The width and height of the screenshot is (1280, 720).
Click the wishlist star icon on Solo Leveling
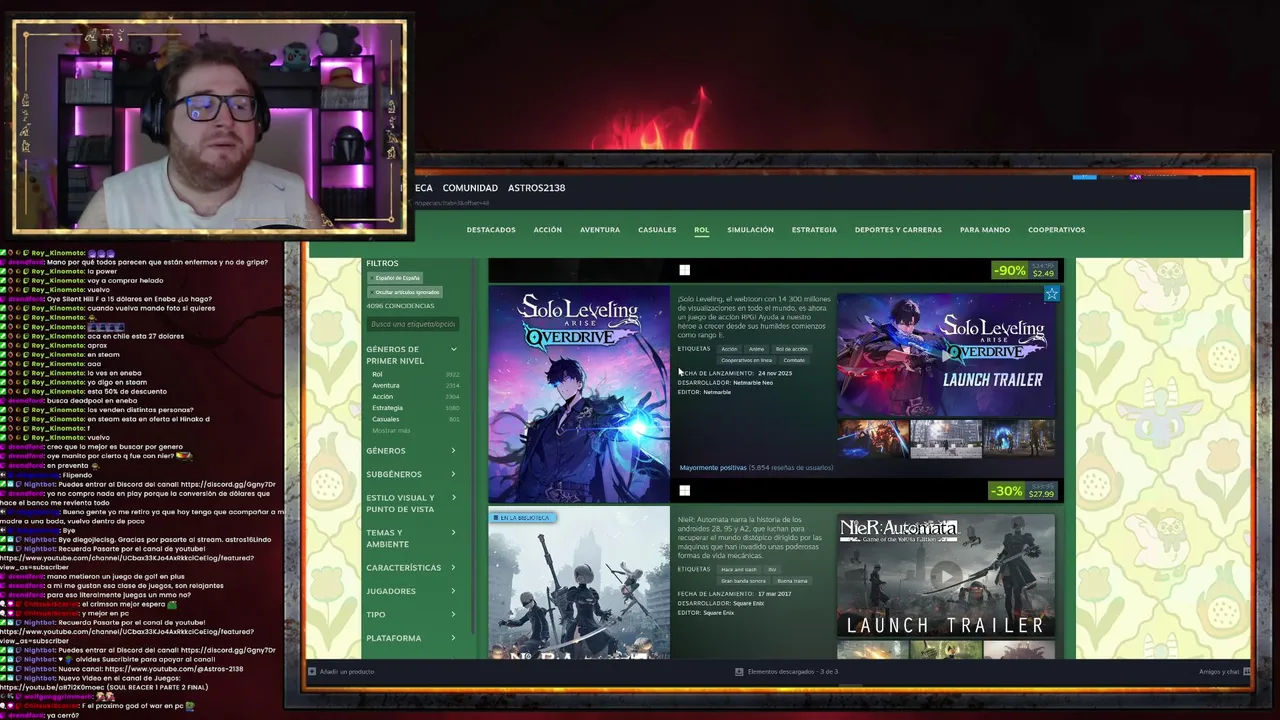coord(1051,294)
